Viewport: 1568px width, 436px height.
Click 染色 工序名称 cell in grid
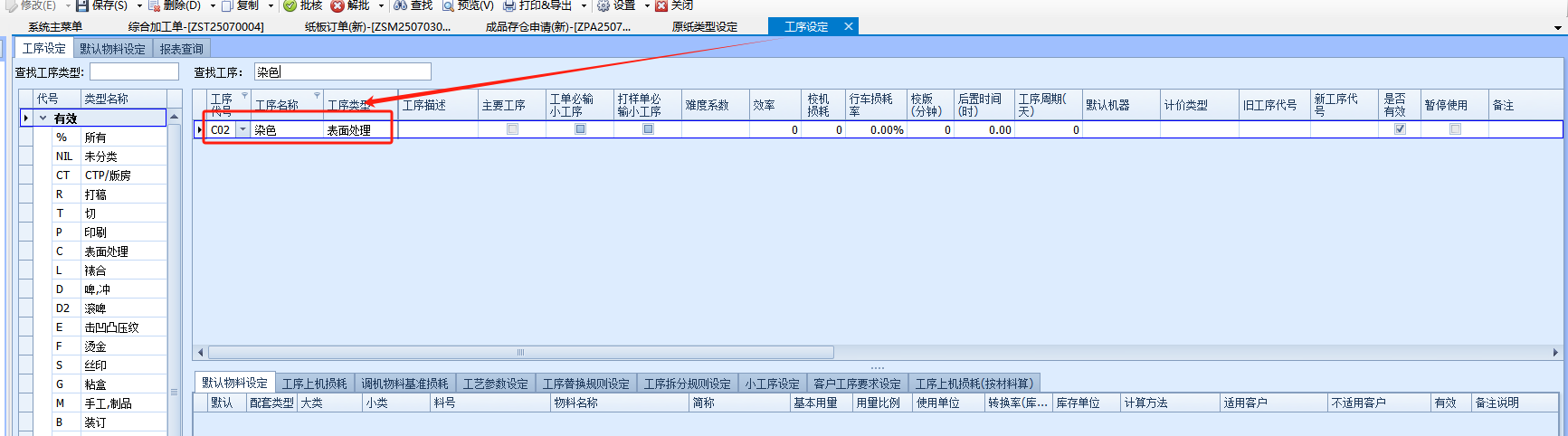pos(288,130)
